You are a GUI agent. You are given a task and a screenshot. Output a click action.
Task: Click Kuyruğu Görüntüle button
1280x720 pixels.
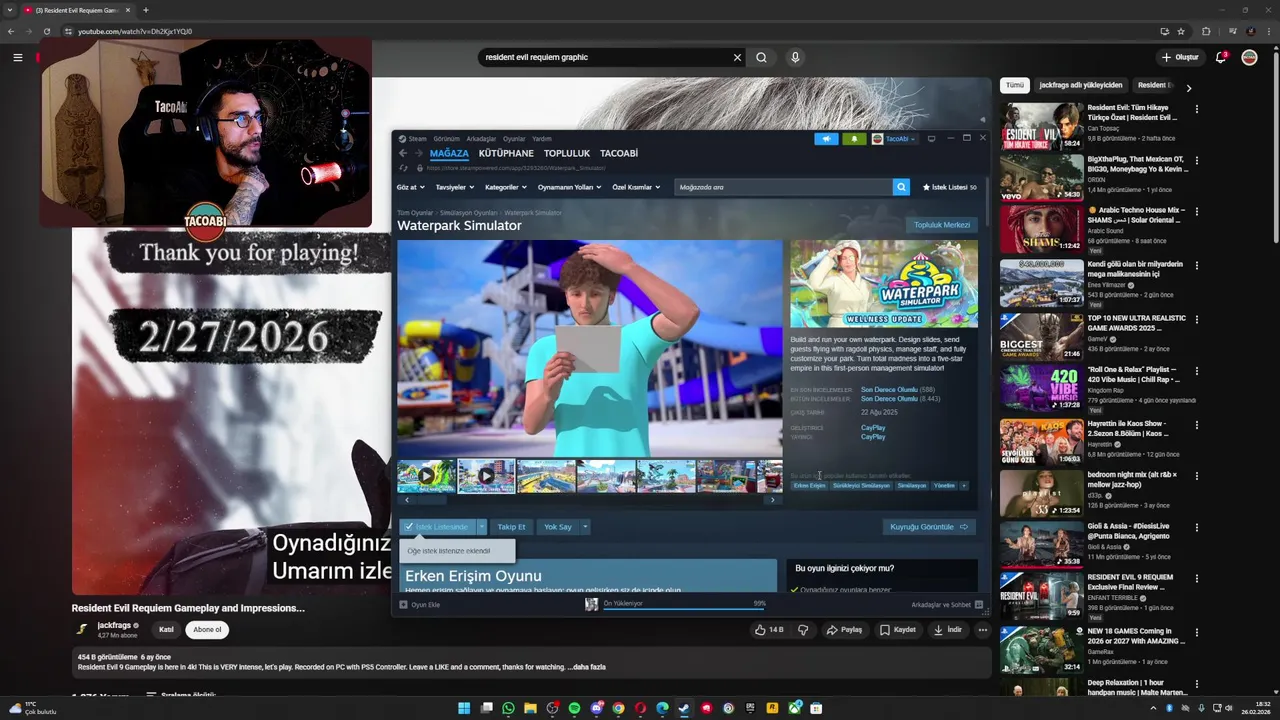929,527
